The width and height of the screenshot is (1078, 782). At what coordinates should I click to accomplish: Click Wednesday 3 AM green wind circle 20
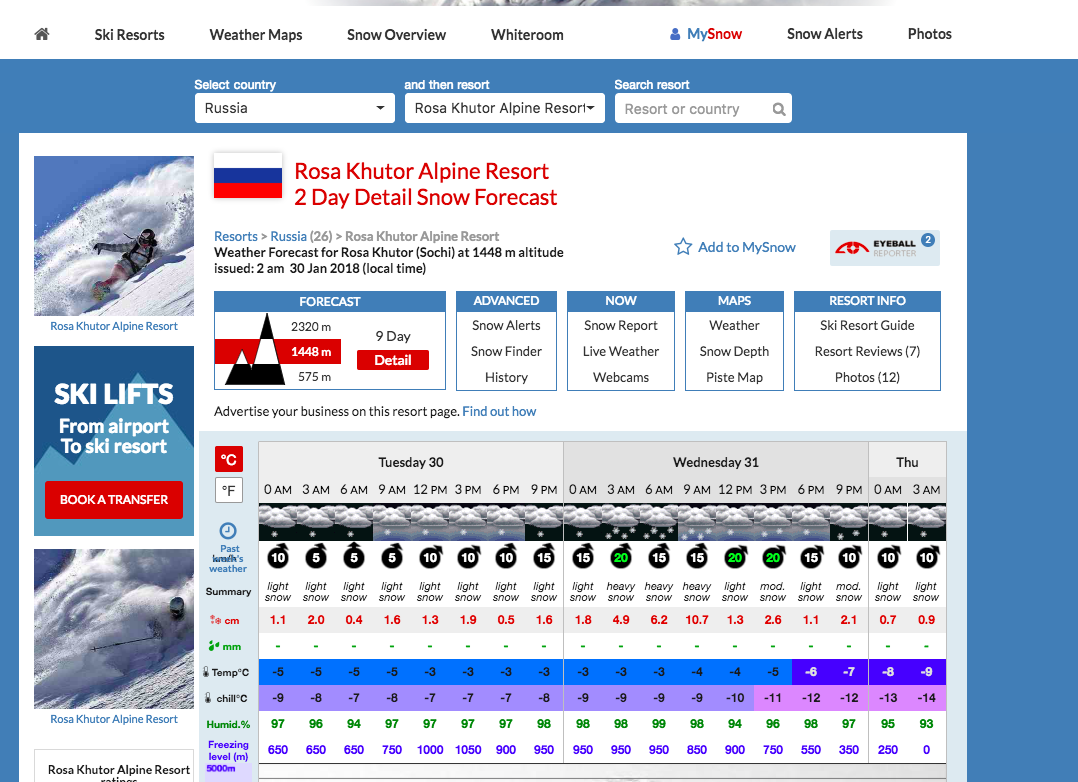click(621, 557)
